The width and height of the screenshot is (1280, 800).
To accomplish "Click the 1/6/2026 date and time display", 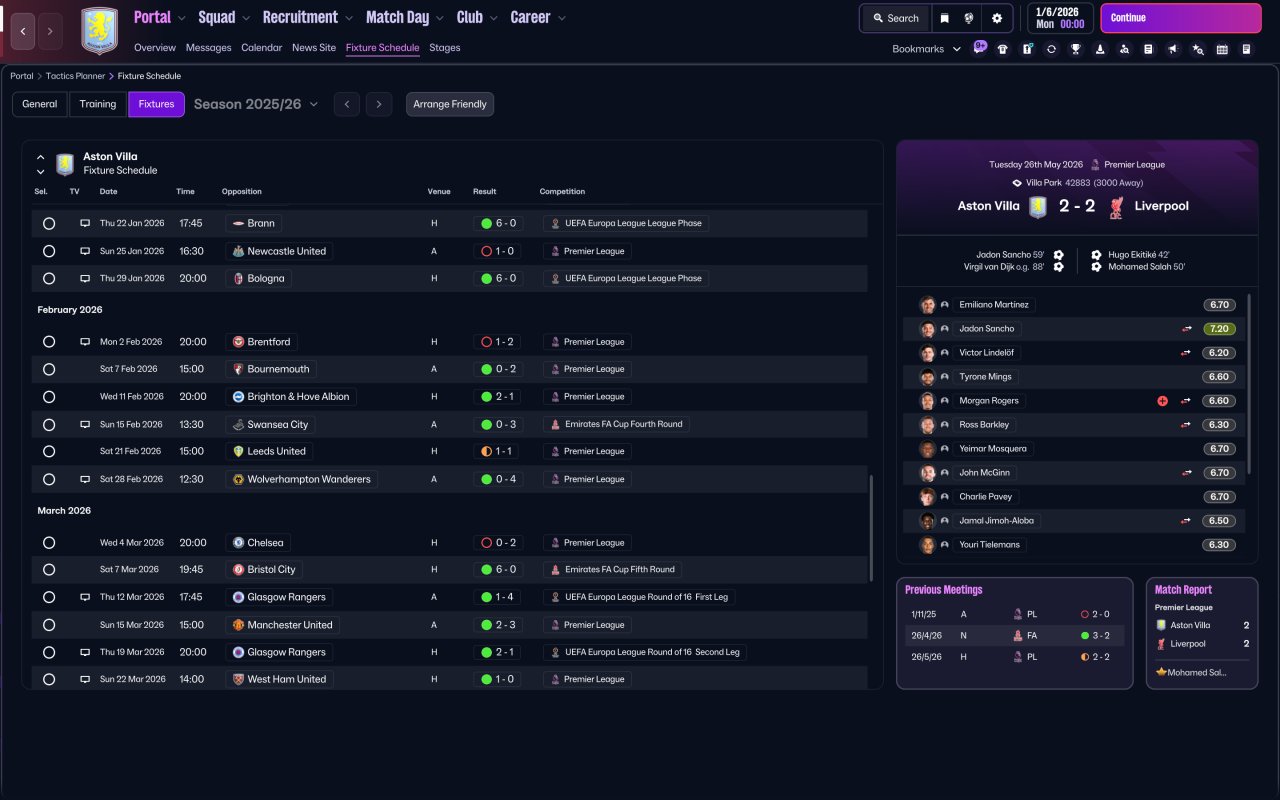I will pyautogui.click(x=1060, y=18).
